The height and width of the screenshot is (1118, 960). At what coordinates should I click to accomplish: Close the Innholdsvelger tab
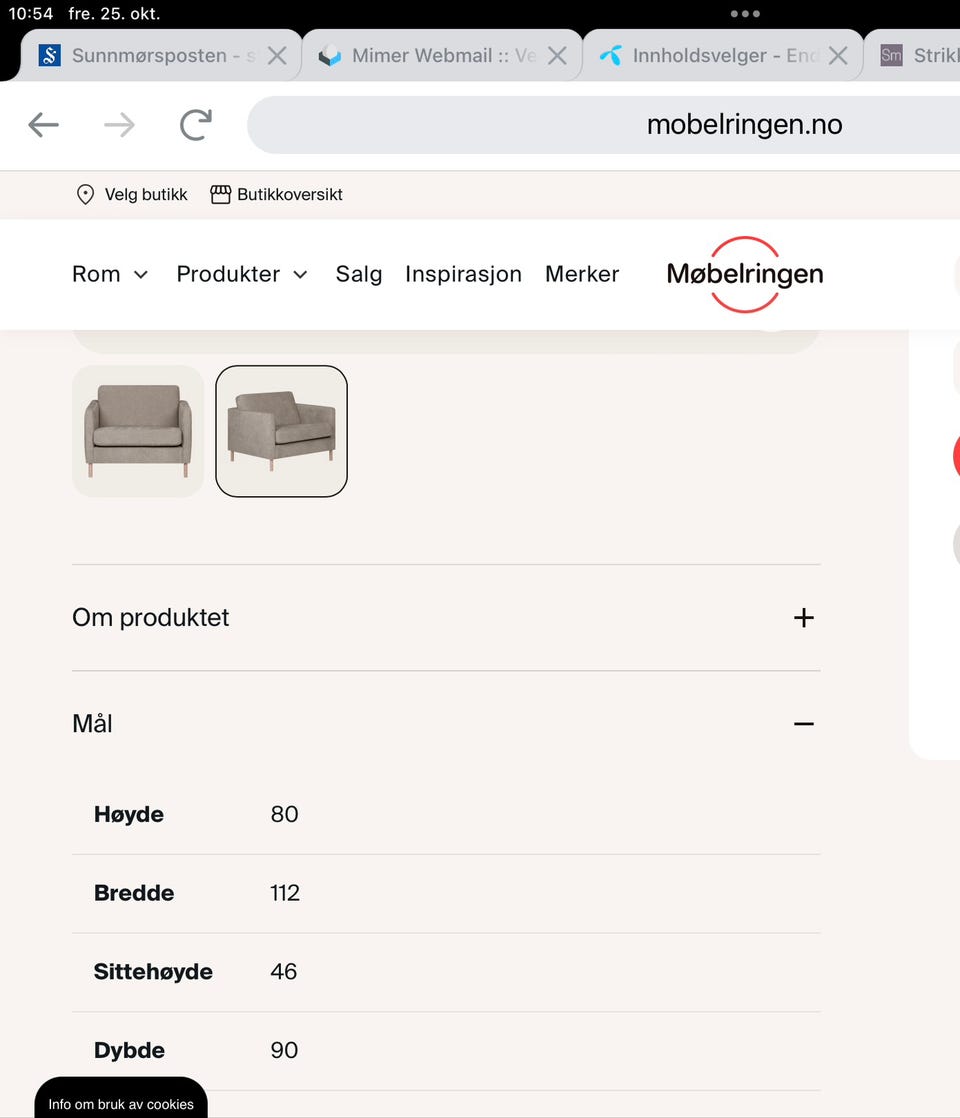838,56
